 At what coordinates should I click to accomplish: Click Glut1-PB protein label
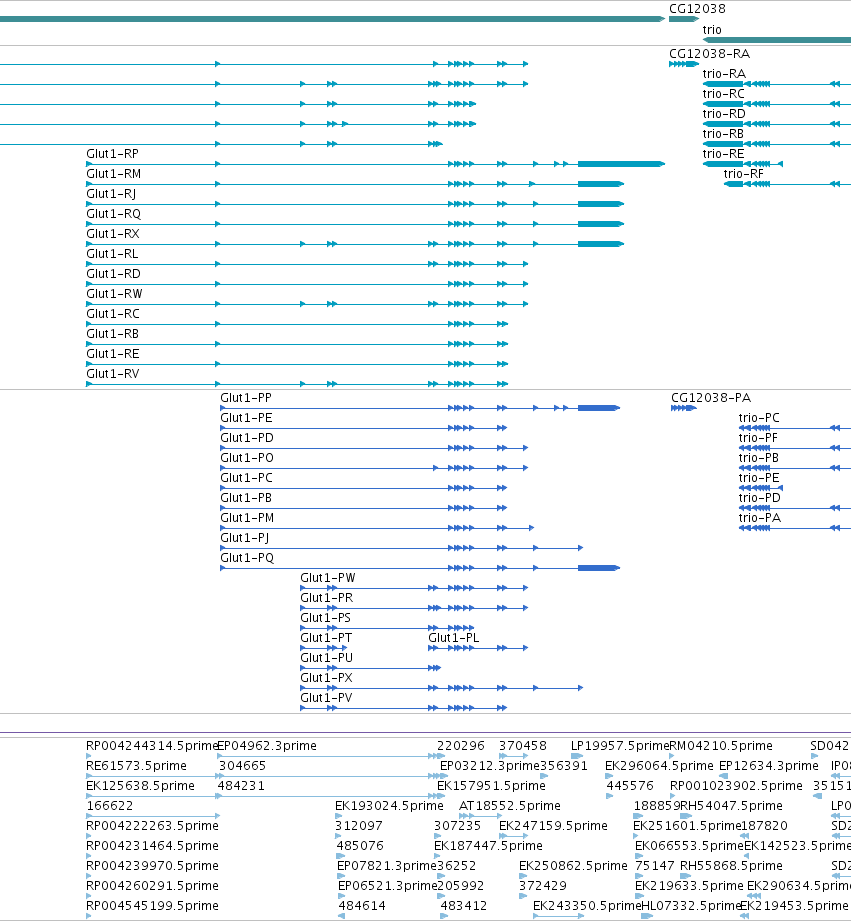[x=246, y=498]
